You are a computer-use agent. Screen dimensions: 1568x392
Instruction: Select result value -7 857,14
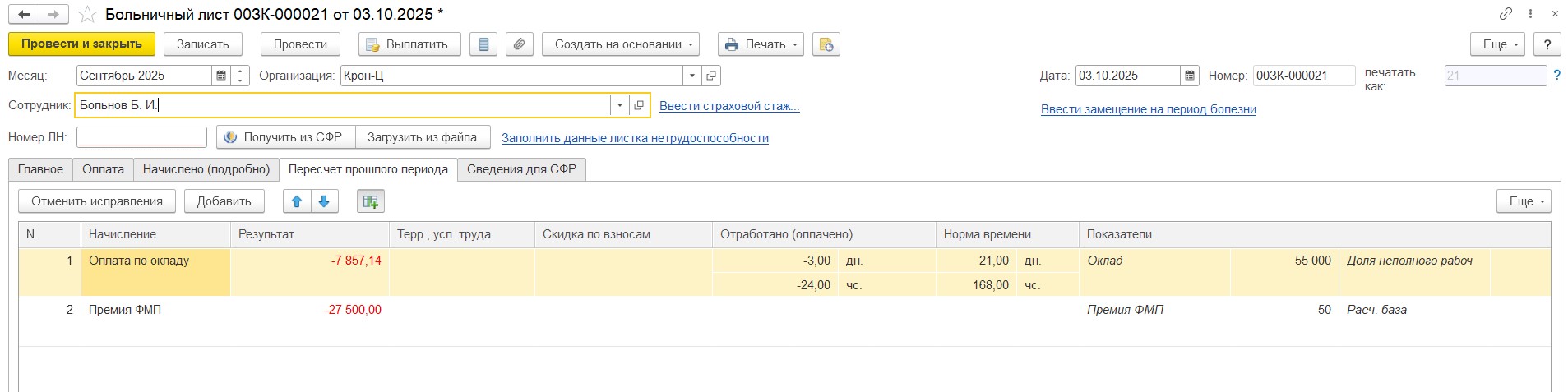click(x=356, y=261)
